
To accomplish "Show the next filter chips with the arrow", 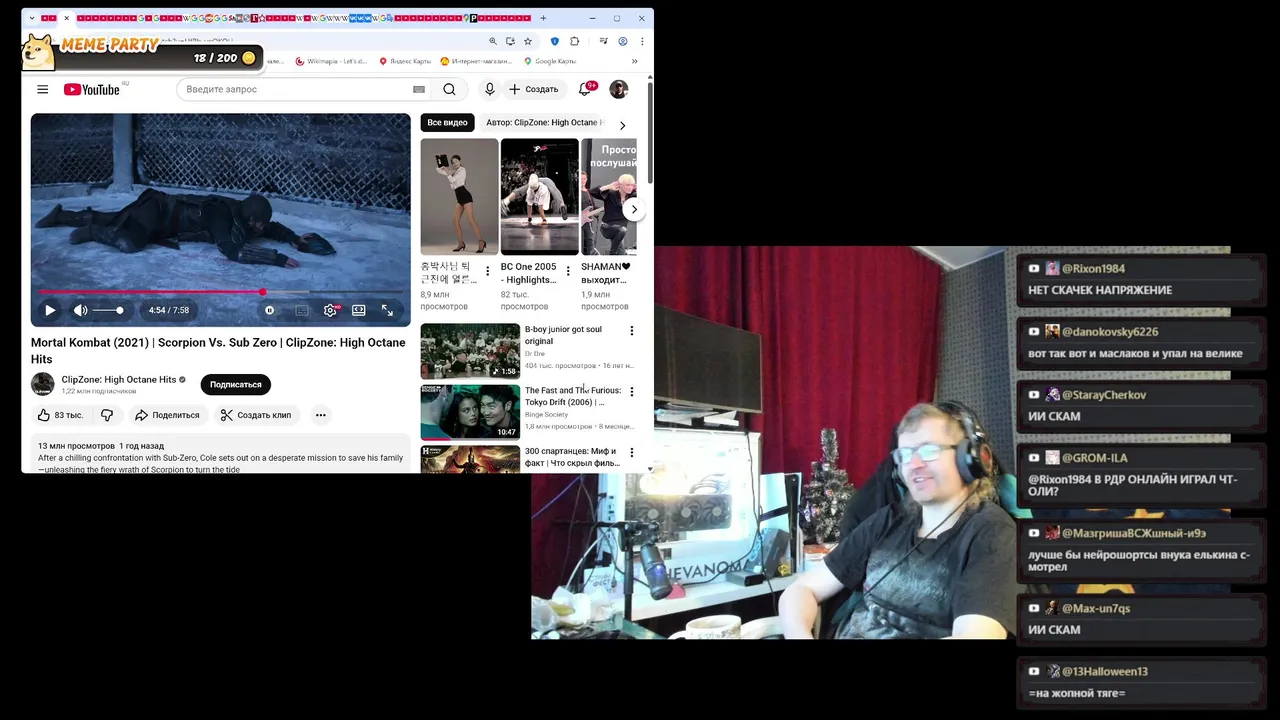I will [x=623, y=125].
